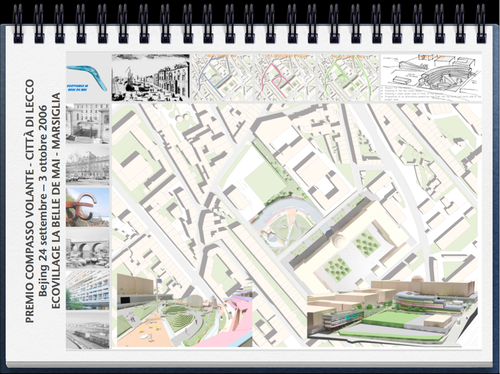The width and height of the screenshot is (500, 374).
Task: Click the blue boomerang logo thumbnail
Action: (88, 77)
